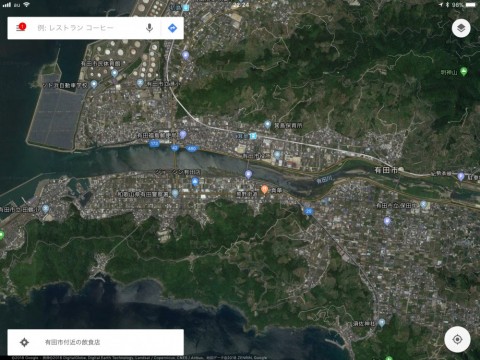Tap the explore icon on the bottom card
480x360 pixels.
24,342
